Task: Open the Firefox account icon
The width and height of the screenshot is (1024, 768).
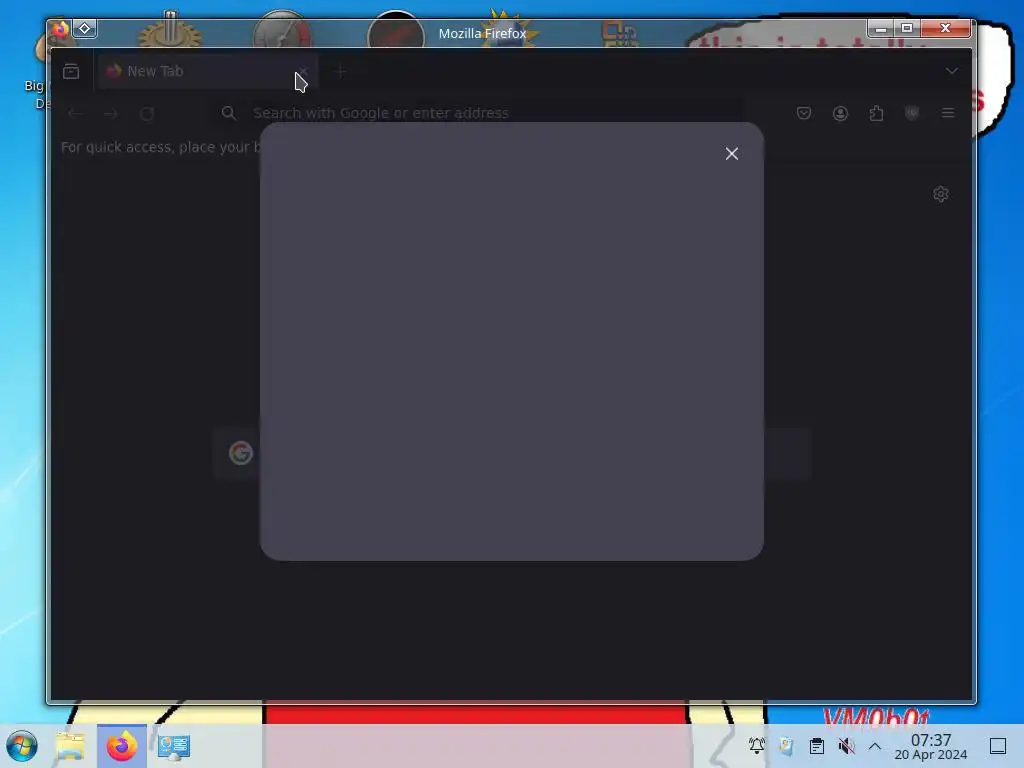Action: pos(840,113)
